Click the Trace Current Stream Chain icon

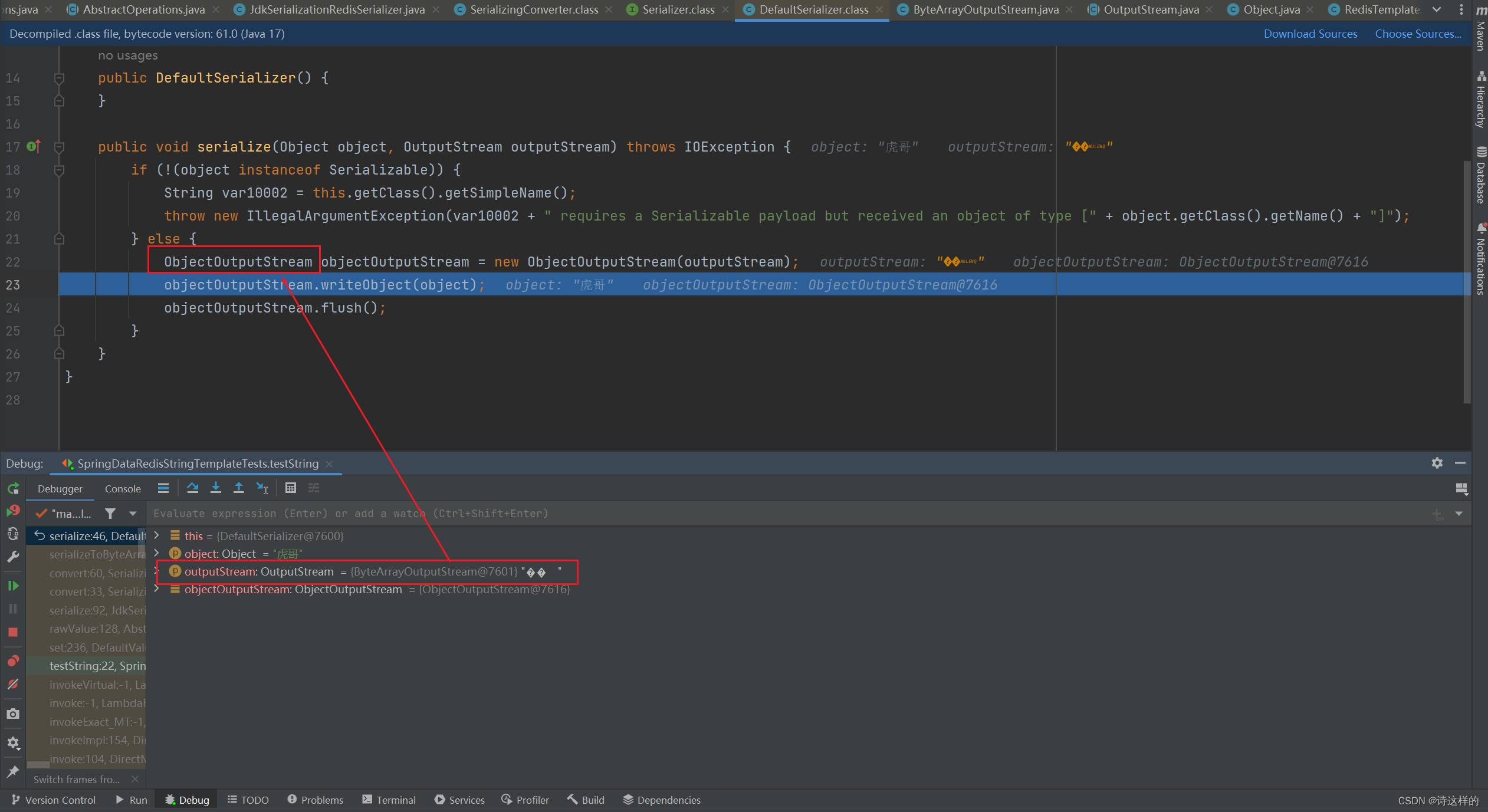coord(314,488)
